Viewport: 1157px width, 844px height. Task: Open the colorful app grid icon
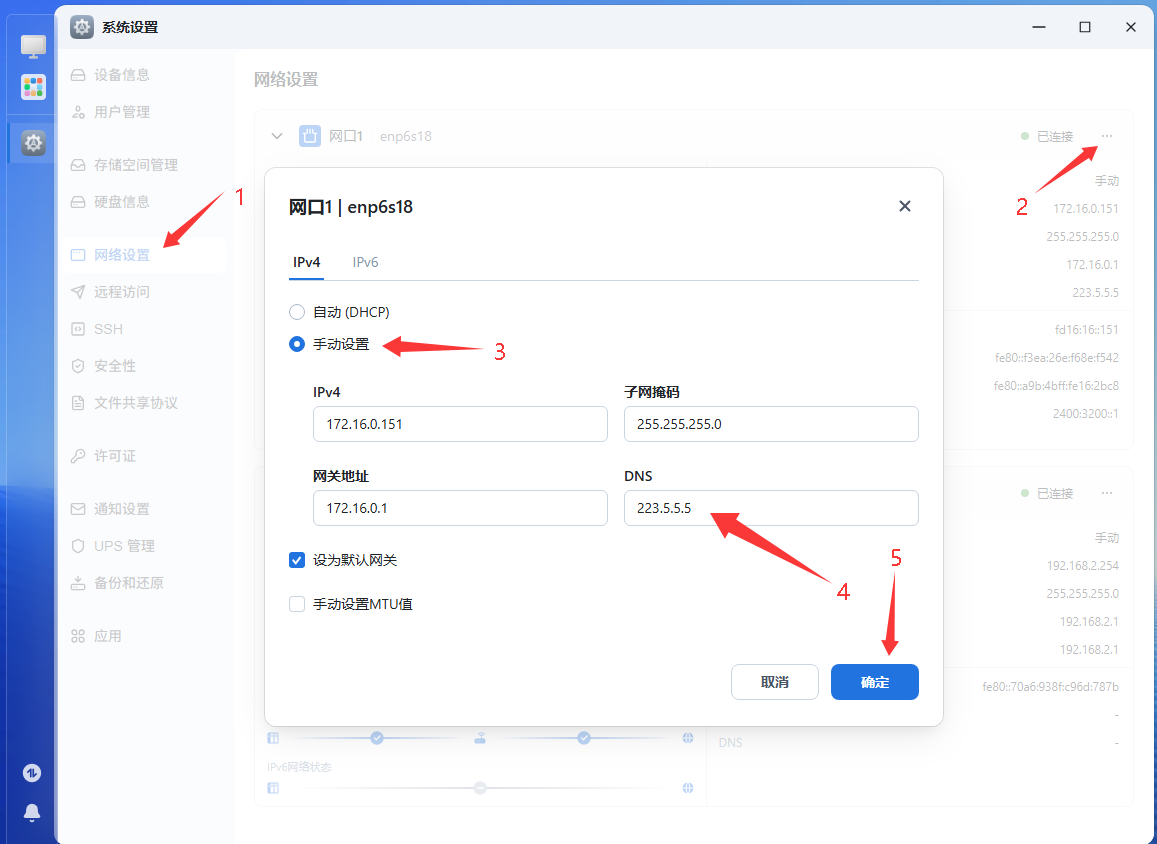[33, 87]
